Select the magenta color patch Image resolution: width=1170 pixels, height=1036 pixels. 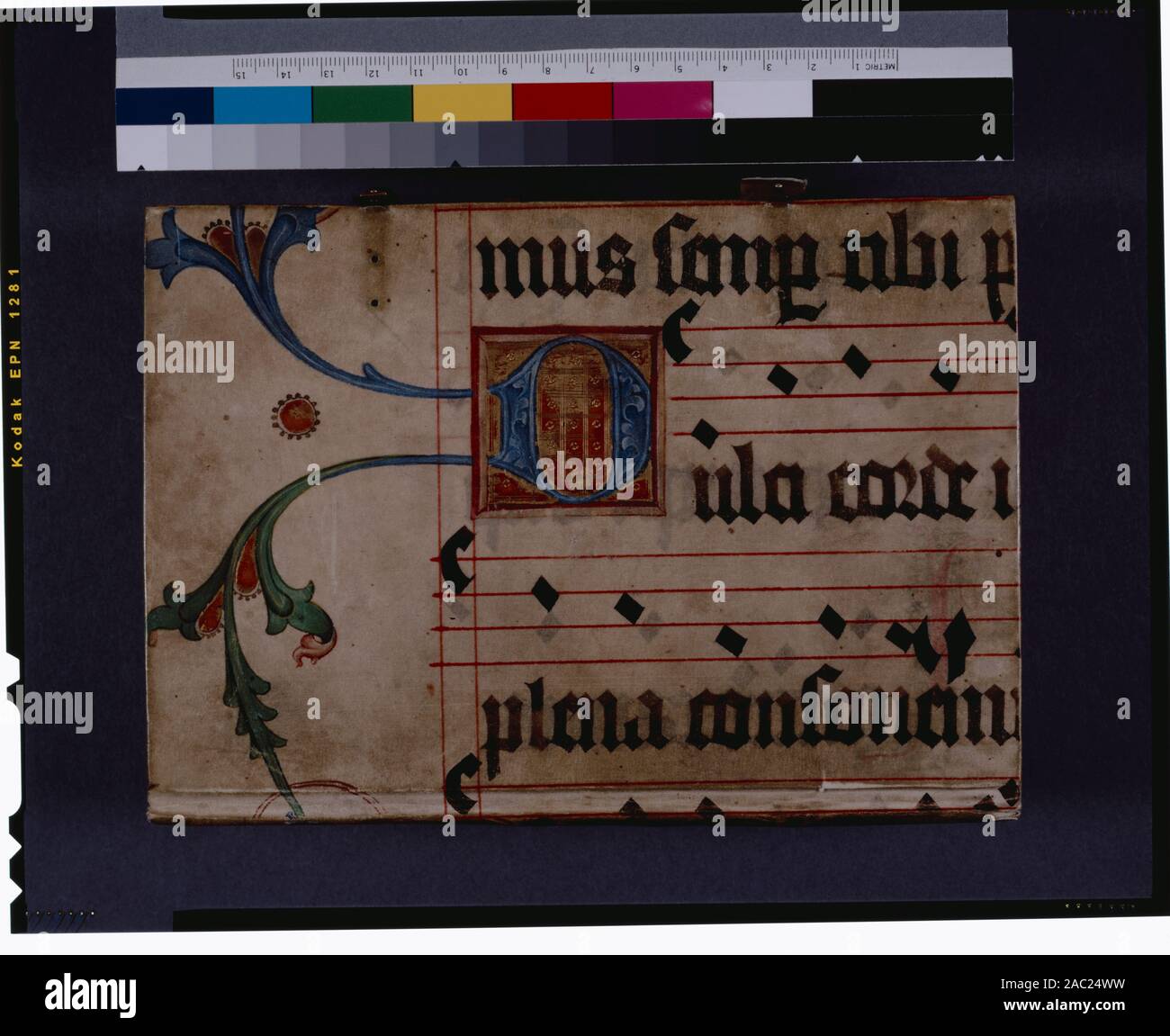point(662,100)
